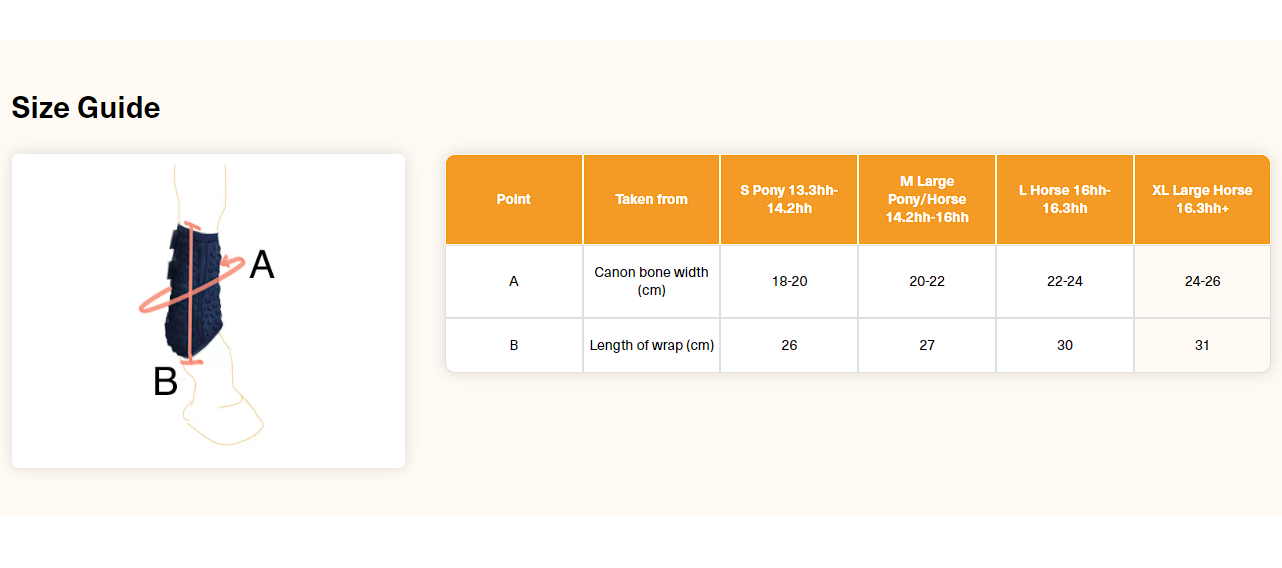Click the Canon bone width (cm) cell

[651, 281]
